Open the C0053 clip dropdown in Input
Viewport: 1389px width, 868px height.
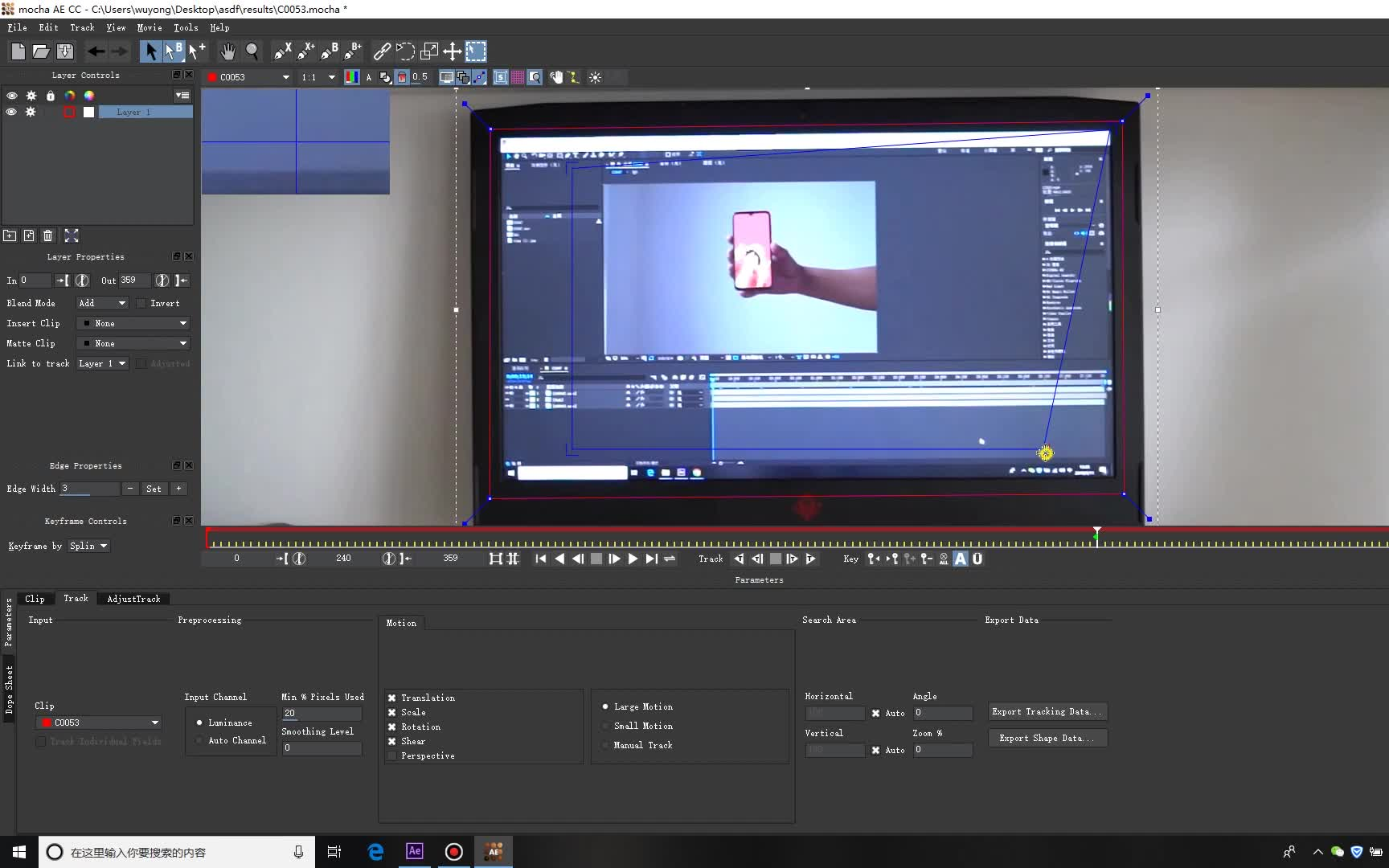click(100, 723)
